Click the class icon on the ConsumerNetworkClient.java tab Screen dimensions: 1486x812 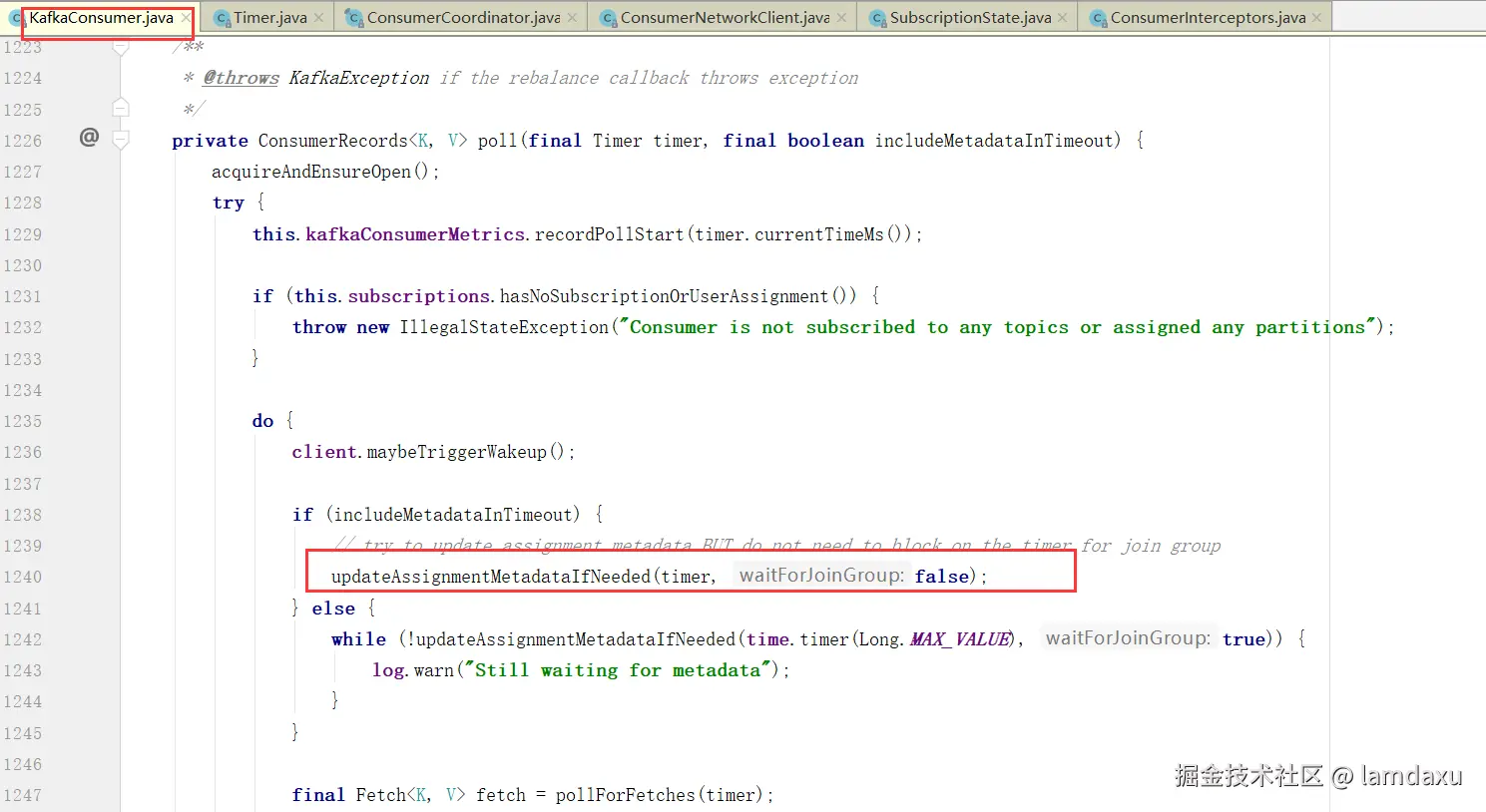coord(609,18)
